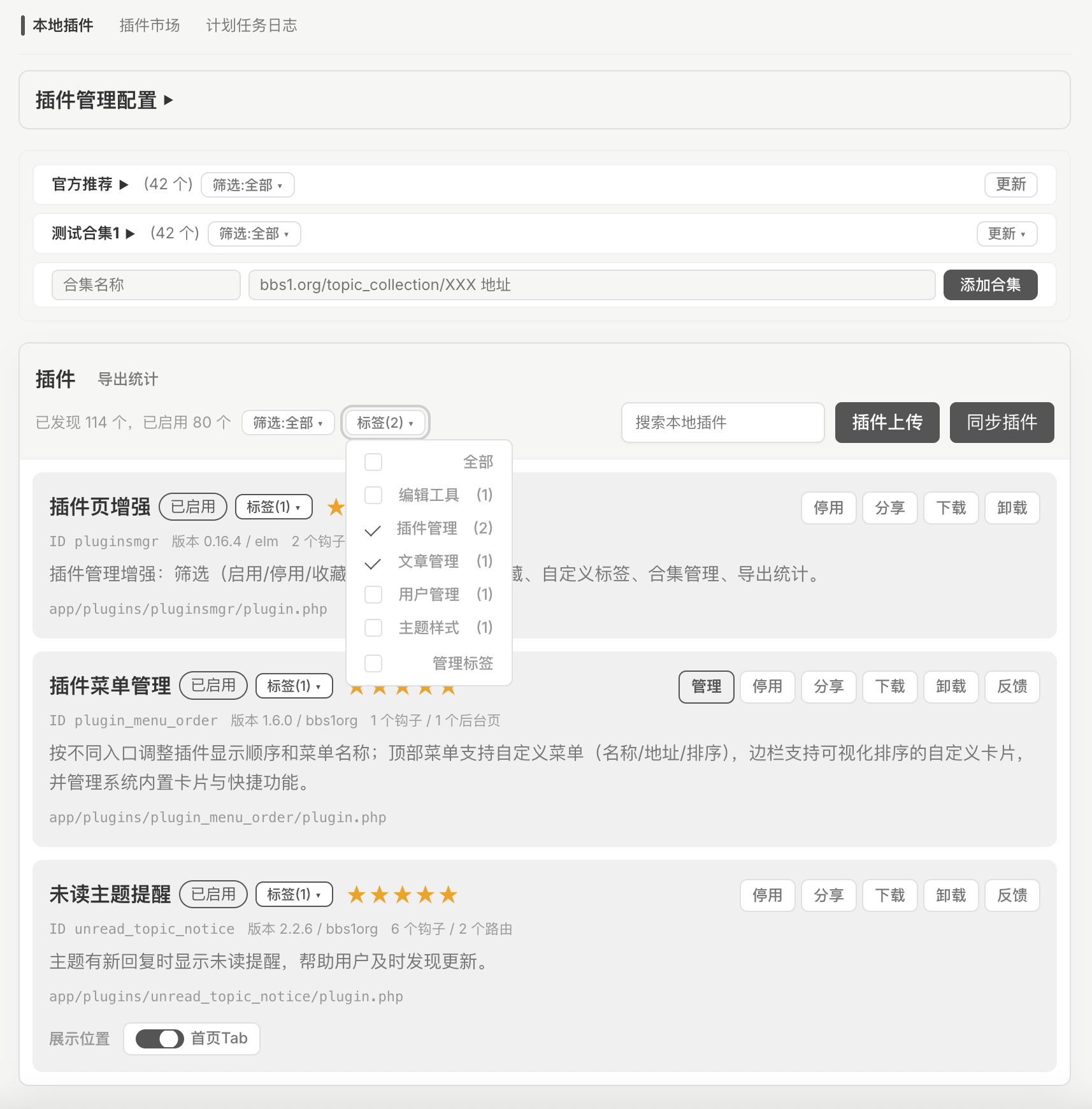The height and width of the screenshot is (1109, 1092).
Task: Click the 添加合集 button
Action: click(x=991, y=285)
